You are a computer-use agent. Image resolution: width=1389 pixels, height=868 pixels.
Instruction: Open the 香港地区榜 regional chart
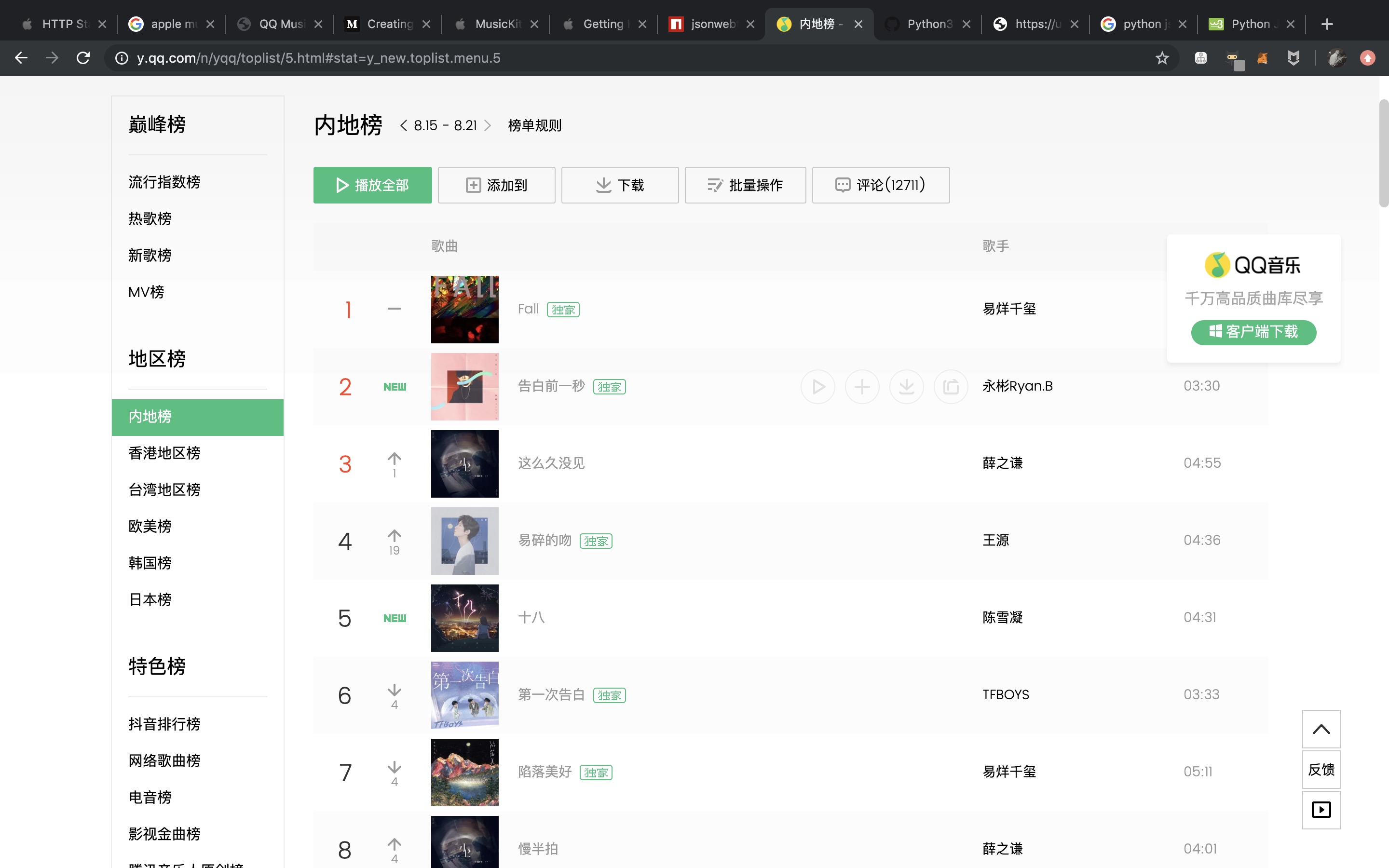tap(164, 453)
